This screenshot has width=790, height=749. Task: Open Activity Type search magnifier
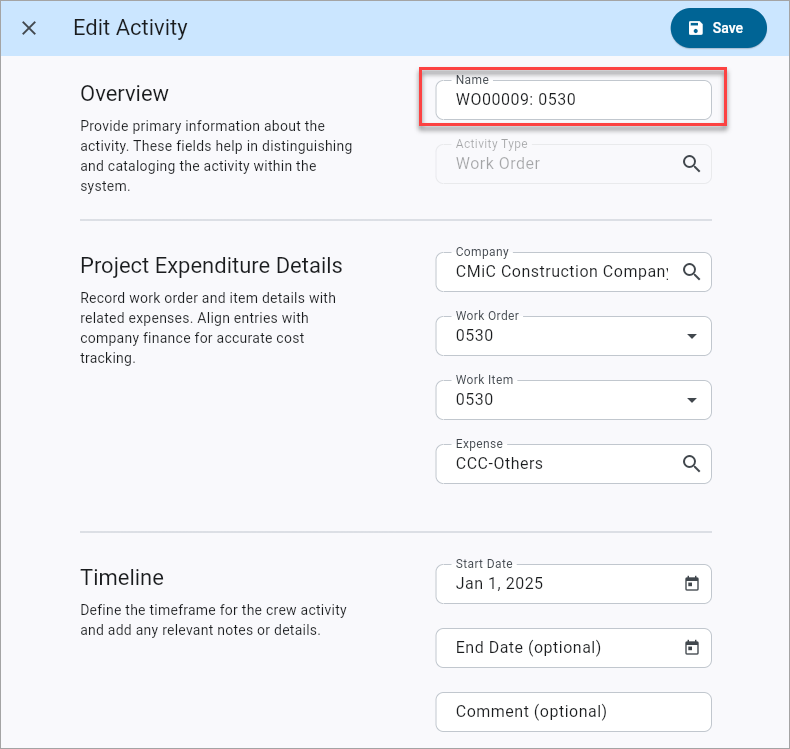(691, 164)
